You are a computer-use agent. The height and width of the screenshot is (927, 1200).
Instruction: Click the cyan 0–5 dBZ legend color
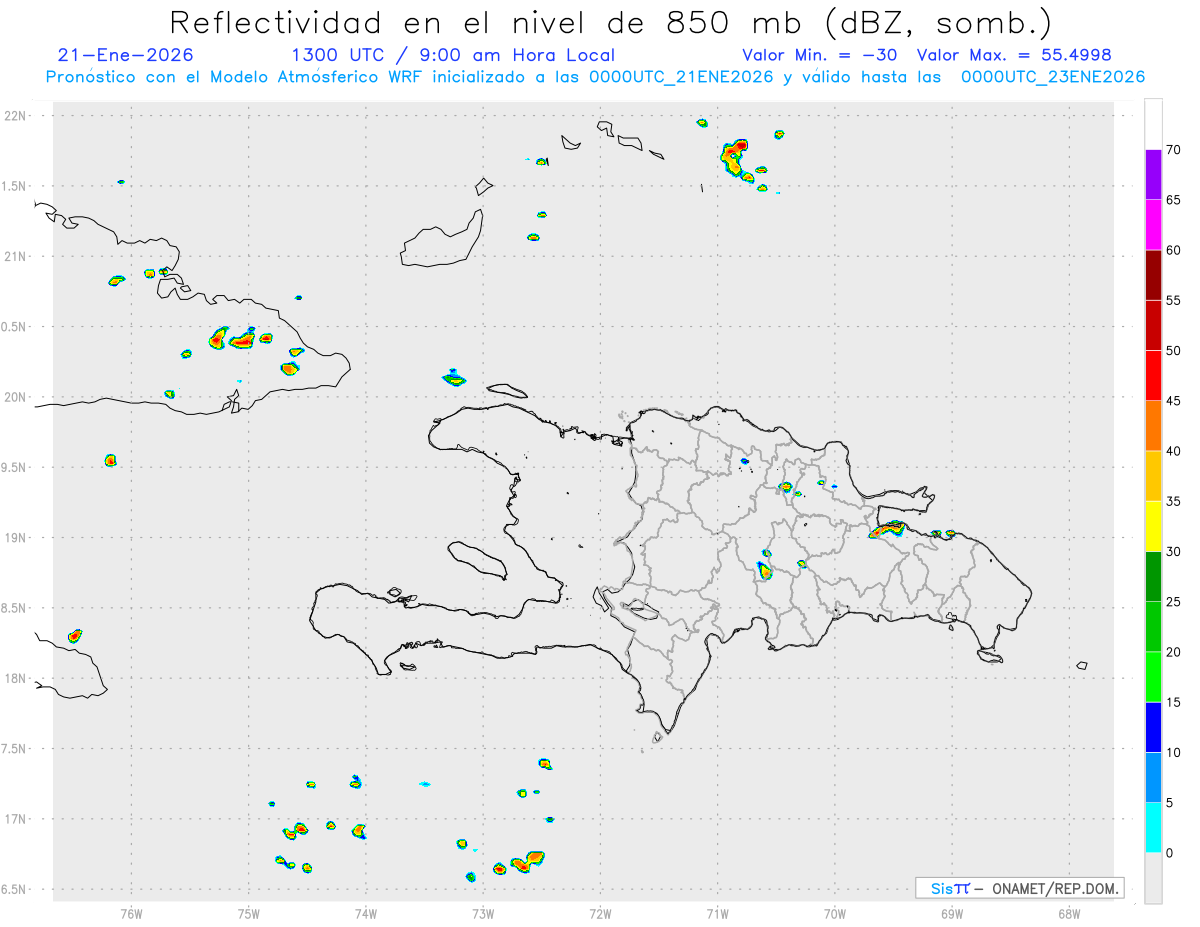click(1153, 828)
